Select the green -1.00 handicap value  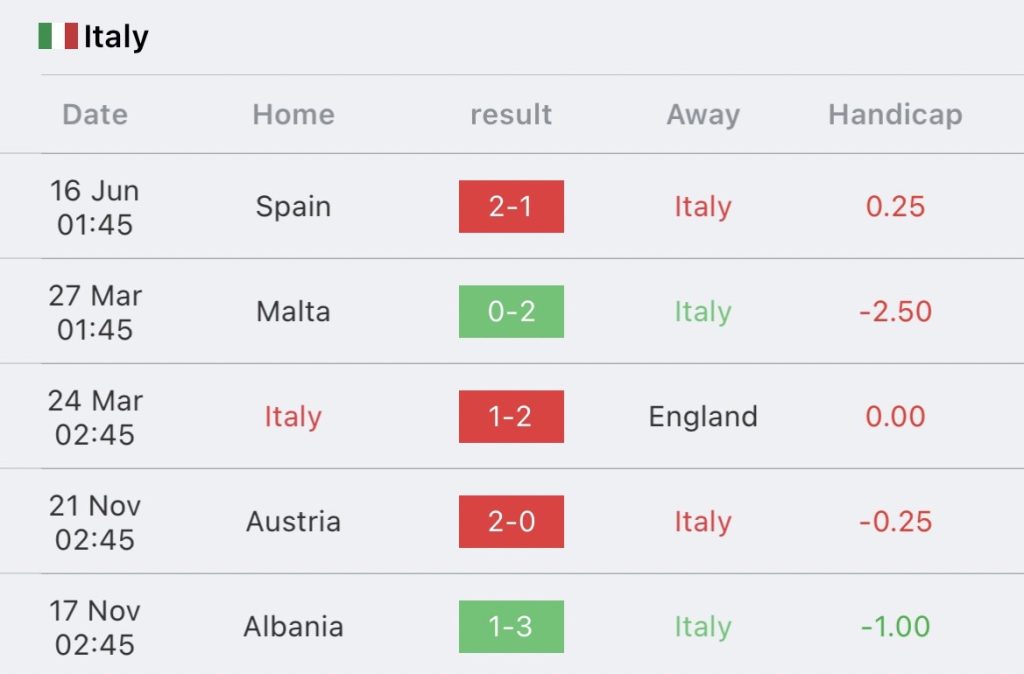pos(895,626)
